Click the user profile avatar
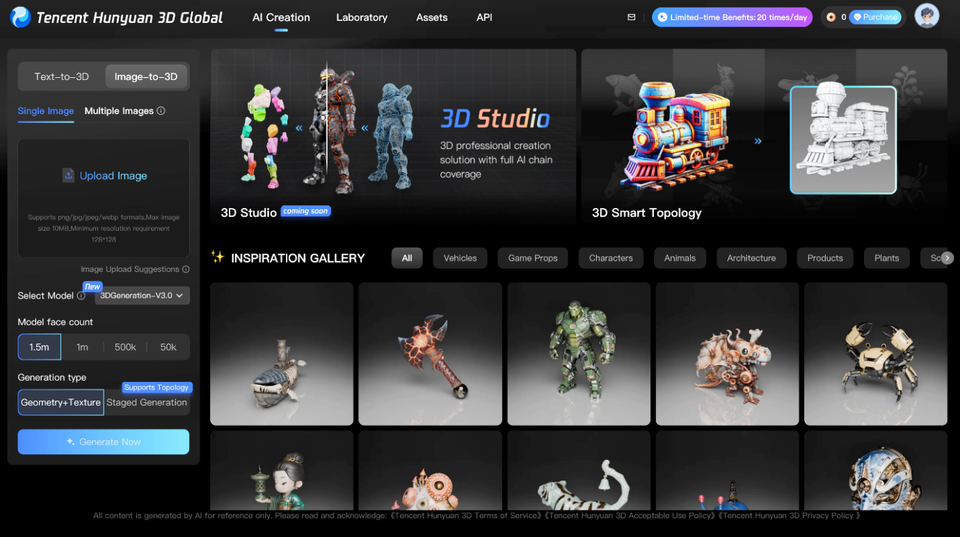960x537 pixels. (x=927, y=17)
